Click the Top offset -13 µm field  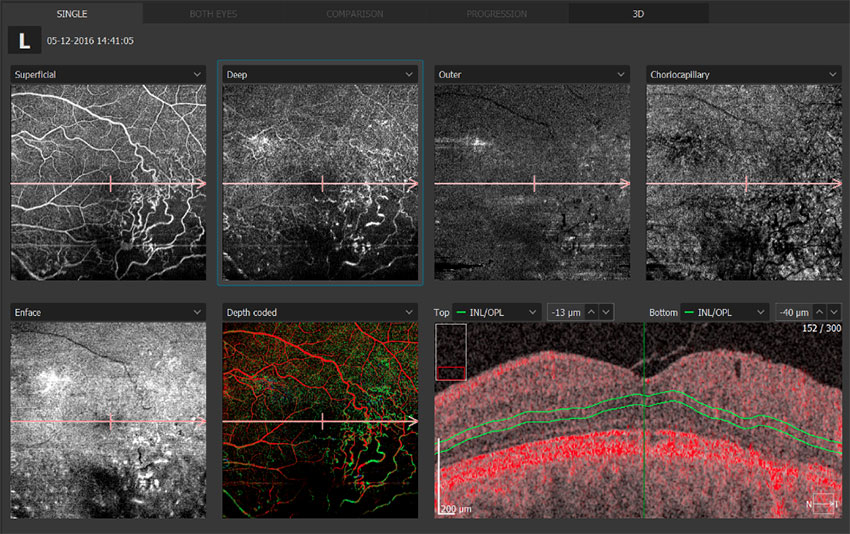tap(565, 312)
